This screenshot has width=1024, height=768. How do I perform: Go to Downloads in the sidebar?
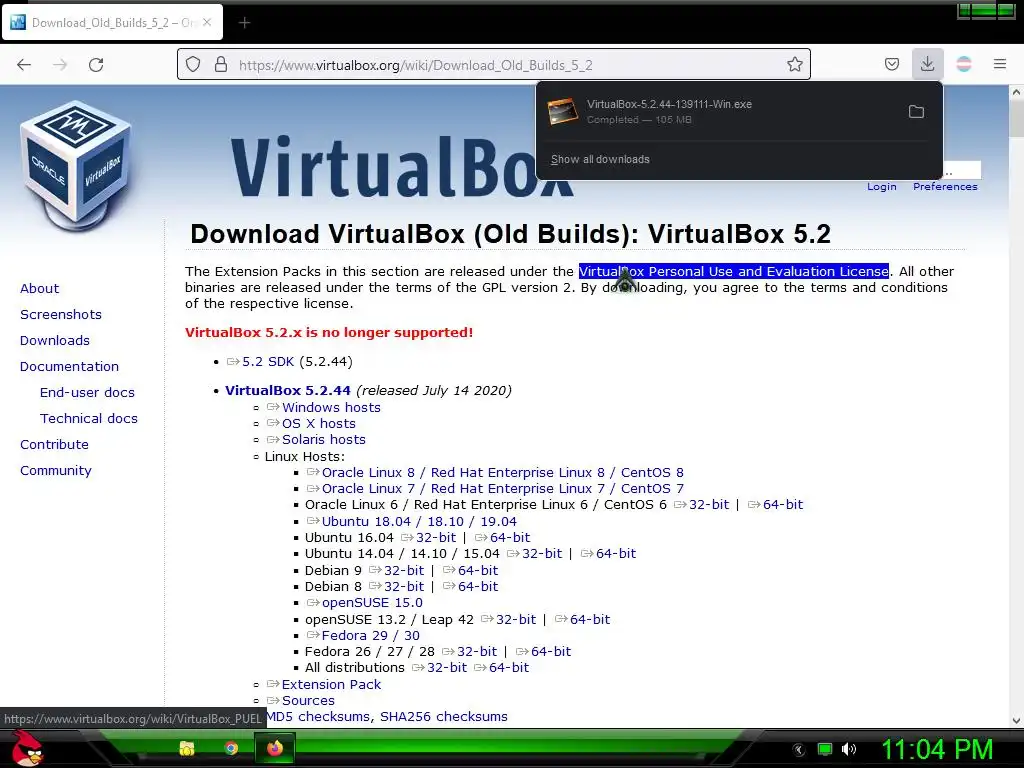click(x=55, y=341)
